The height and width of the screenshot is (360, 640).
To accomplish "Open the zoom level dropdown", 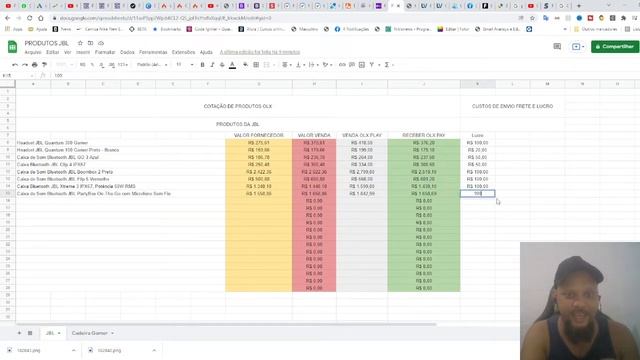I will (64, 65).
